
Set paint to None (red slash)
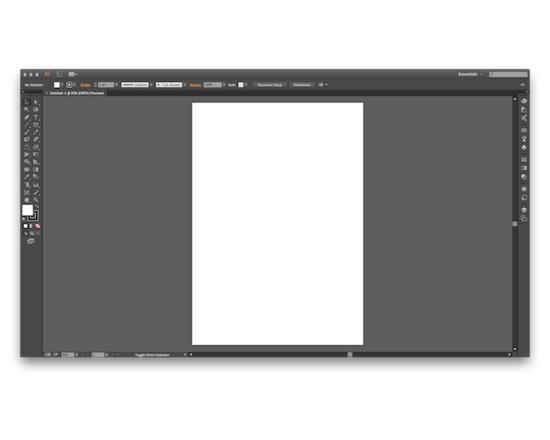38,226
